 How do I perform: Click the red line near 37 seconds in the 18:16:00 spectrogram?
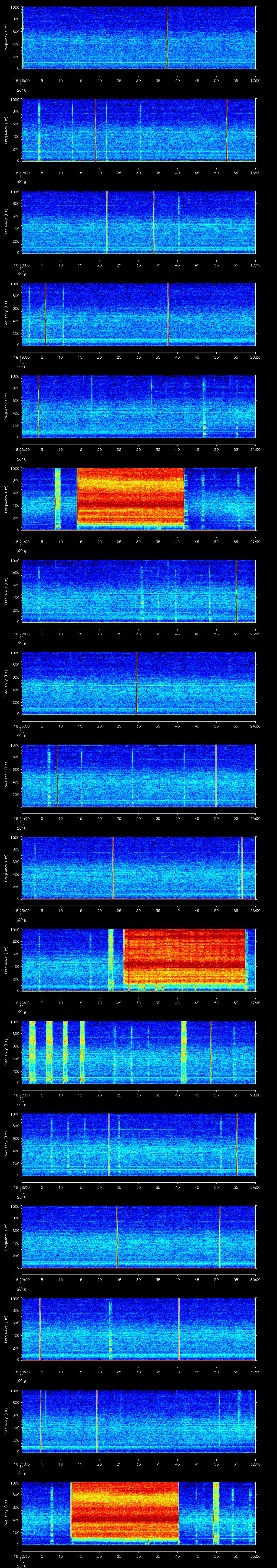pyautogui.click(x=167, y=38)
